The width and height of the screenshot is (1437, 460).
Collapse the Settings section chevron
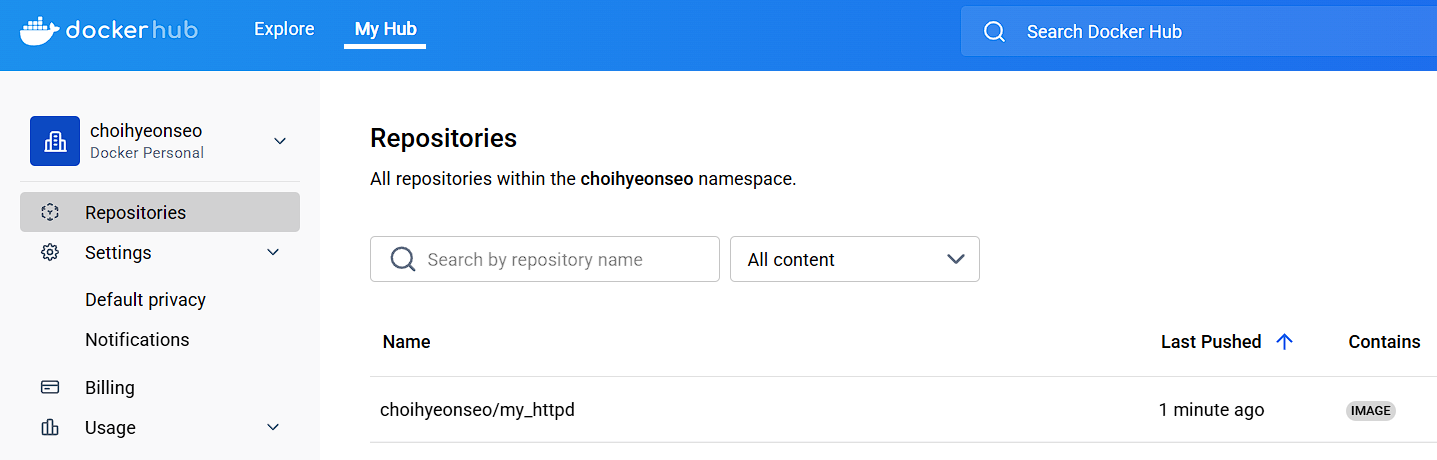(x=273, y=252)
